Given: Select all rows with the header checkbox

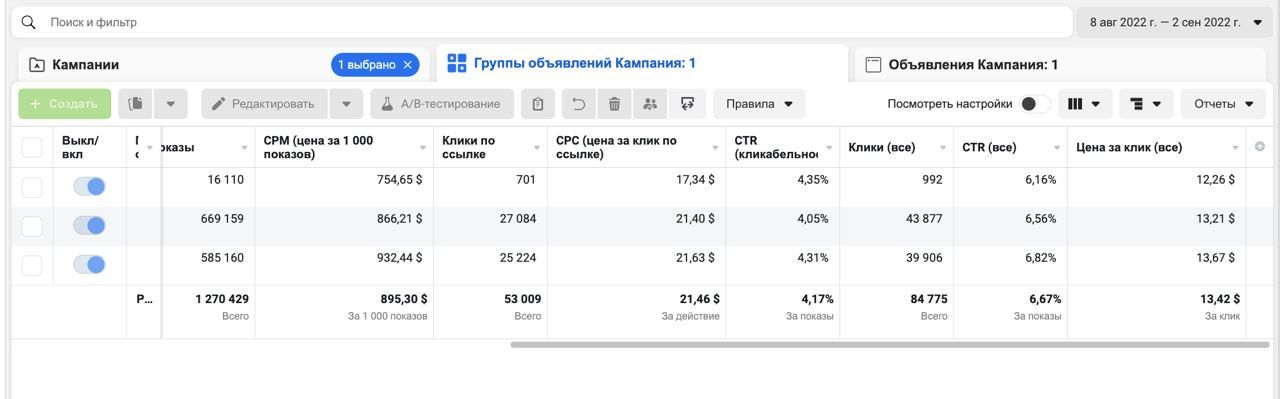Looking at the screenshot, I should coord(32,147).
